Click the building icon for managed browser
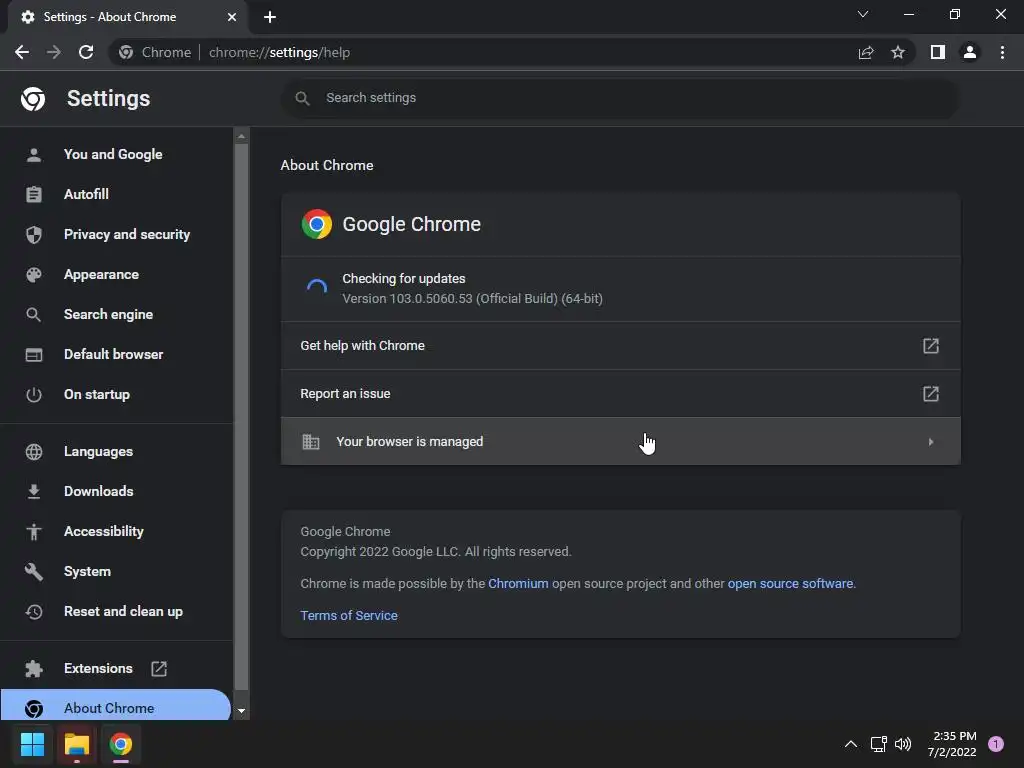Viewport: 1024px width, 768px height. pyautogui.click(x=311, y=442)
